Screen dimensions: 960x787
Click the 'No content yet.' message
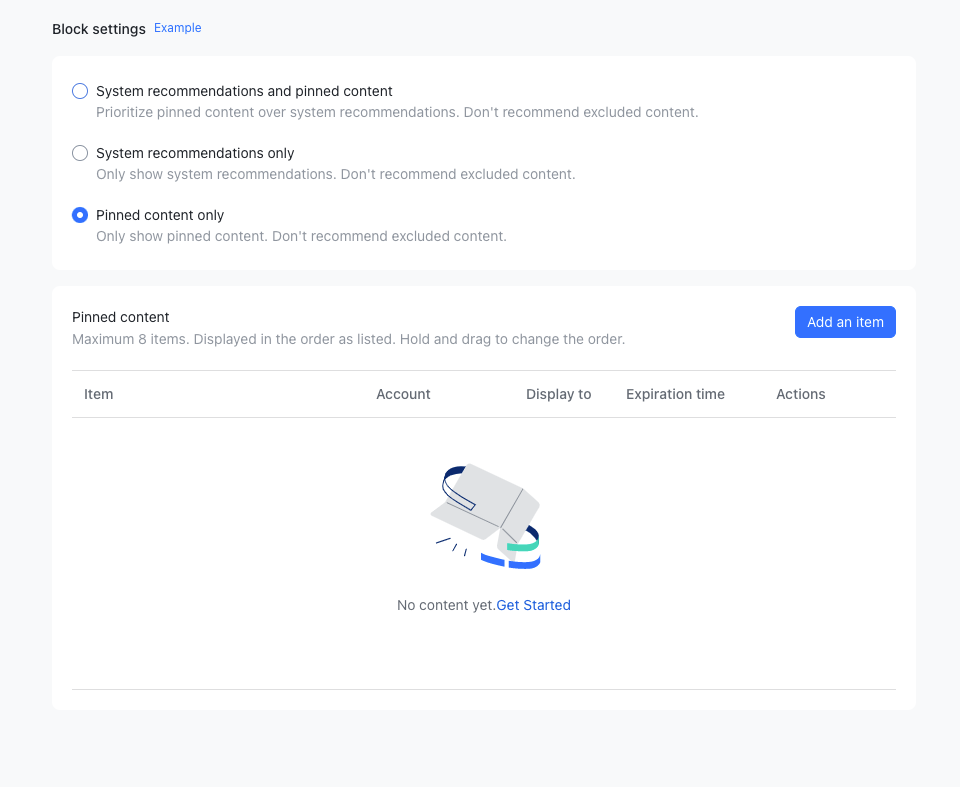446,605
